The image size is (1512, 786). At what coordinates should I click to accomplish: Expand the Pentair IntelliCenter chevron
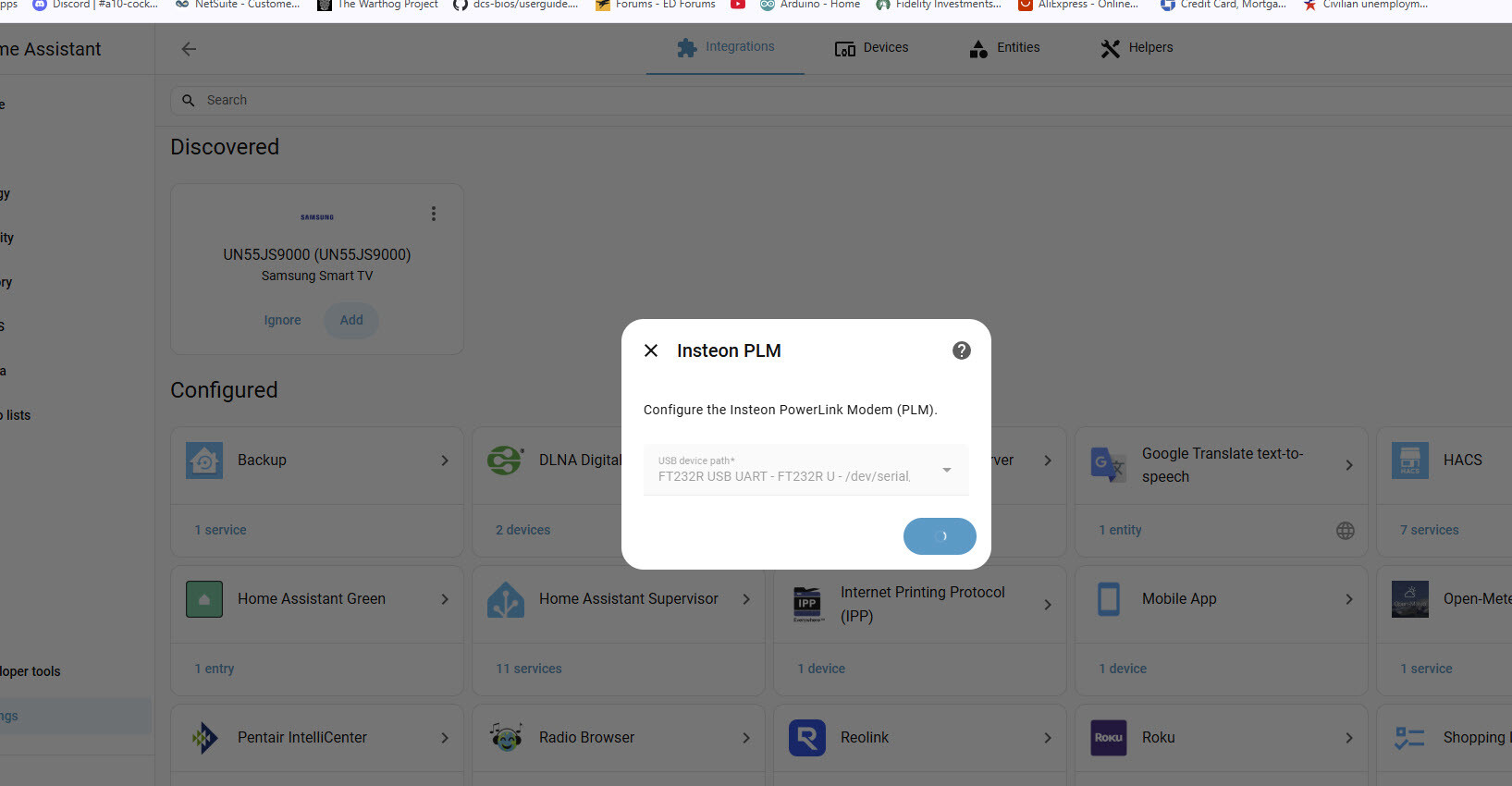(445, 738)
